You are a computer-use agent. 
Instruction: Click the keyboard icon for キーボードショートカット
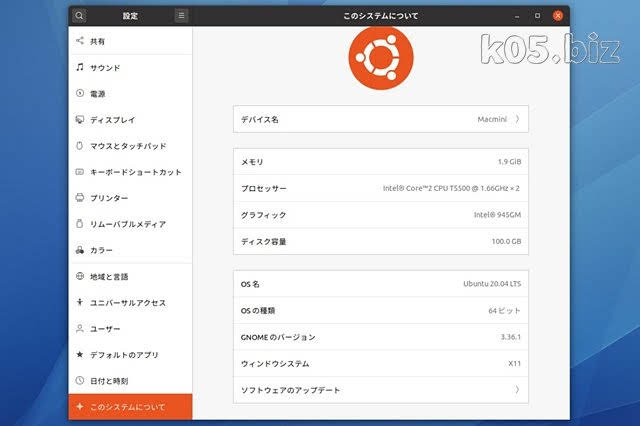(x=80, y=171)
